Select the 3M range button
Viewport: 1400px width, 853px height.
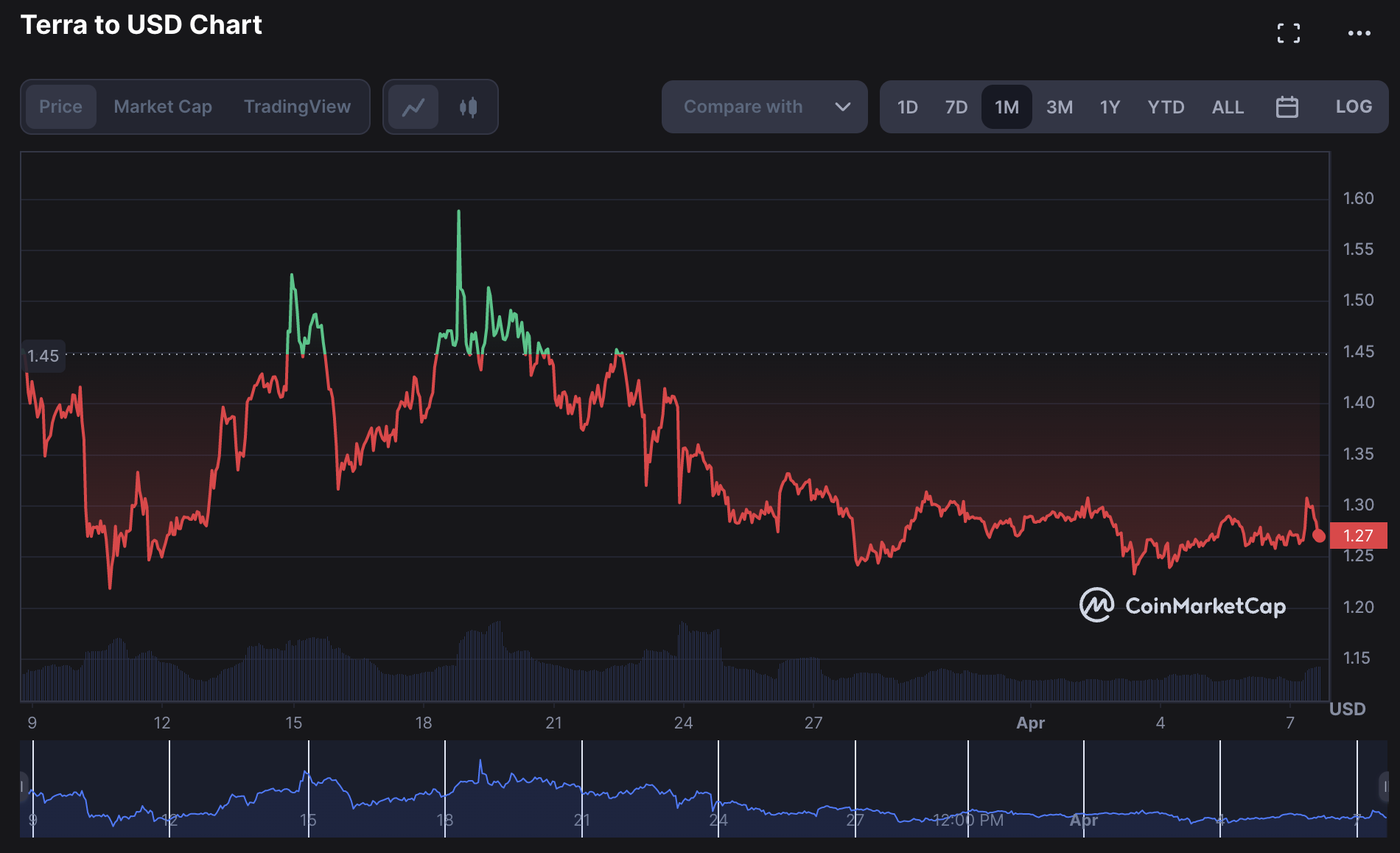[1059, 108]
